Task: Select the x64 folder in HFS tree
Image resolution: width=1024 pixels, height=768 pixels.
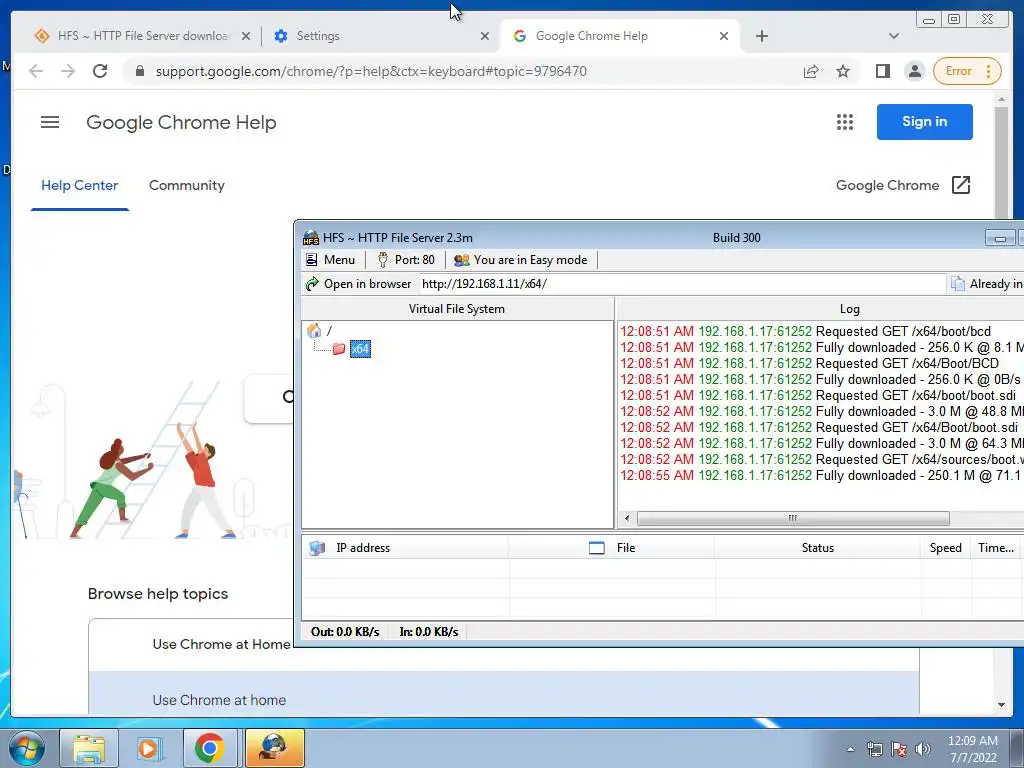Action: [360, 349]
